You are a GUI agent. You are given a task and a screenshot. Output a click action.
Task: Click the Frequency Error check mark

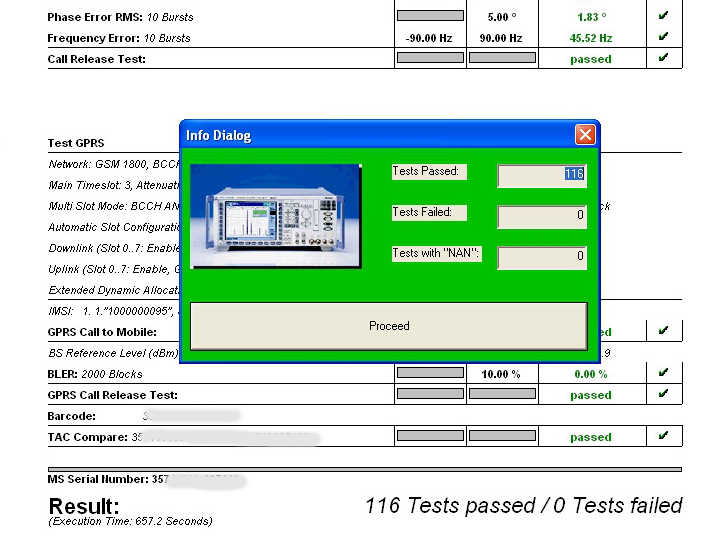[662, 37]
